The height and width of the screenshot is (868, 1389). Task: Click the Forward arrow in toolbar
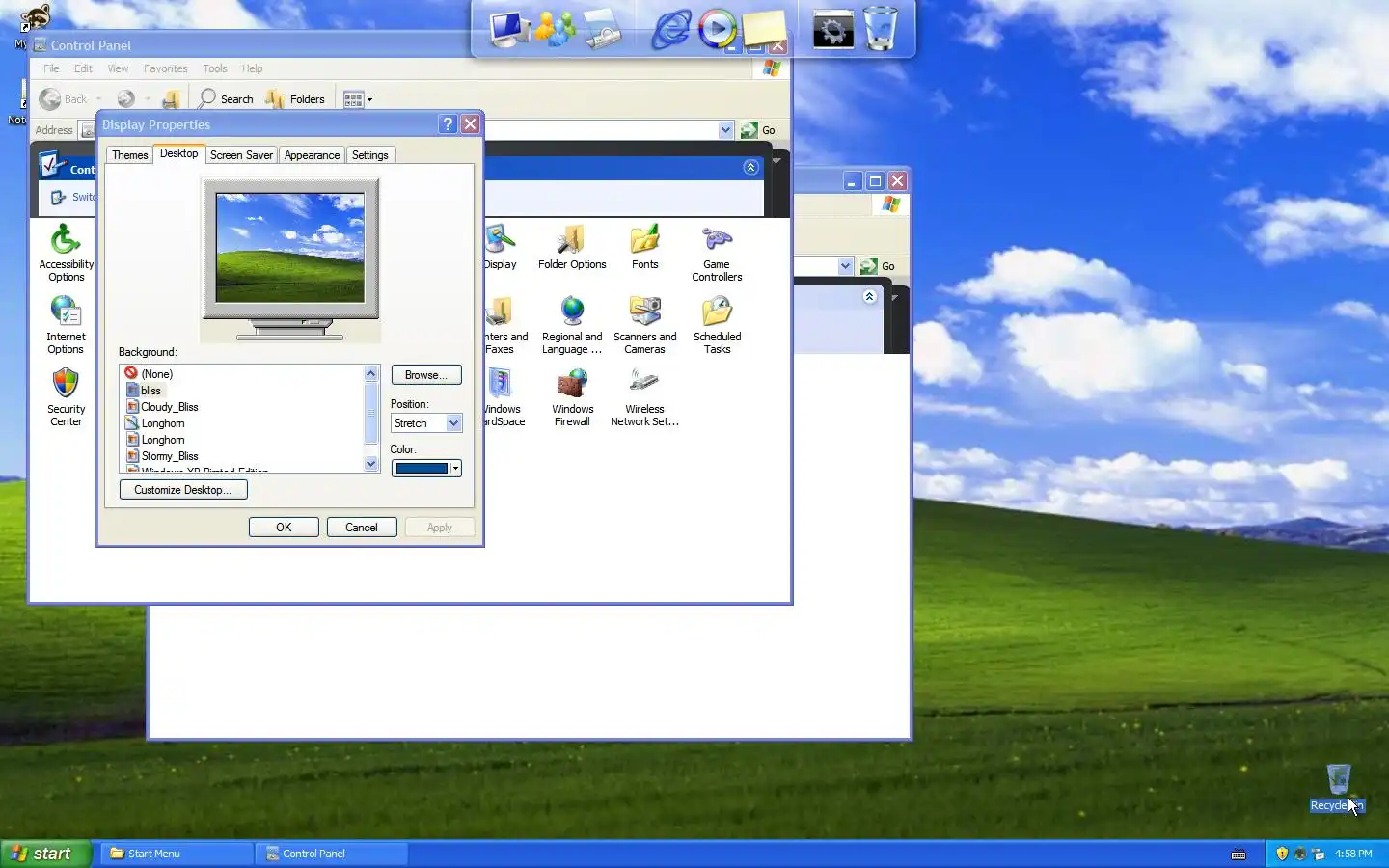[x=125, y=98]
